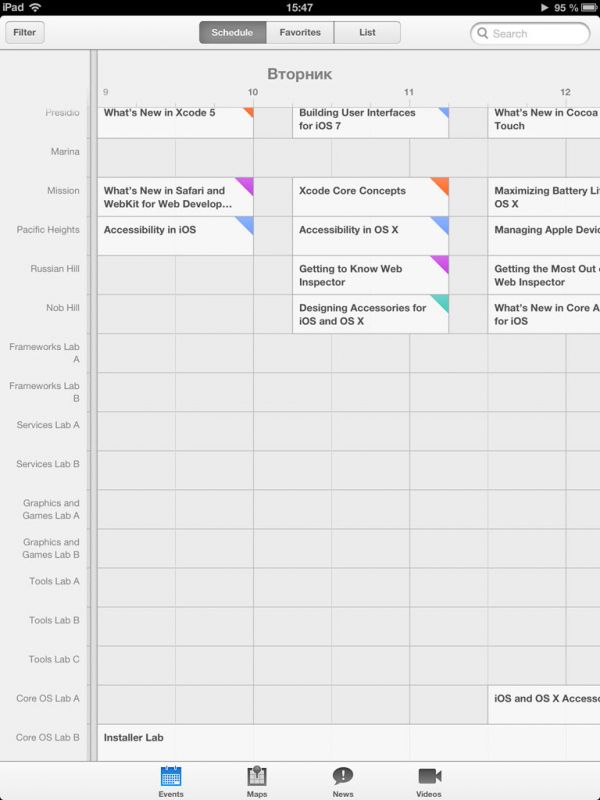This screenshot has height=800, width=600.
Task: Tap the 11 o'clock time marker
Action: 409,92
